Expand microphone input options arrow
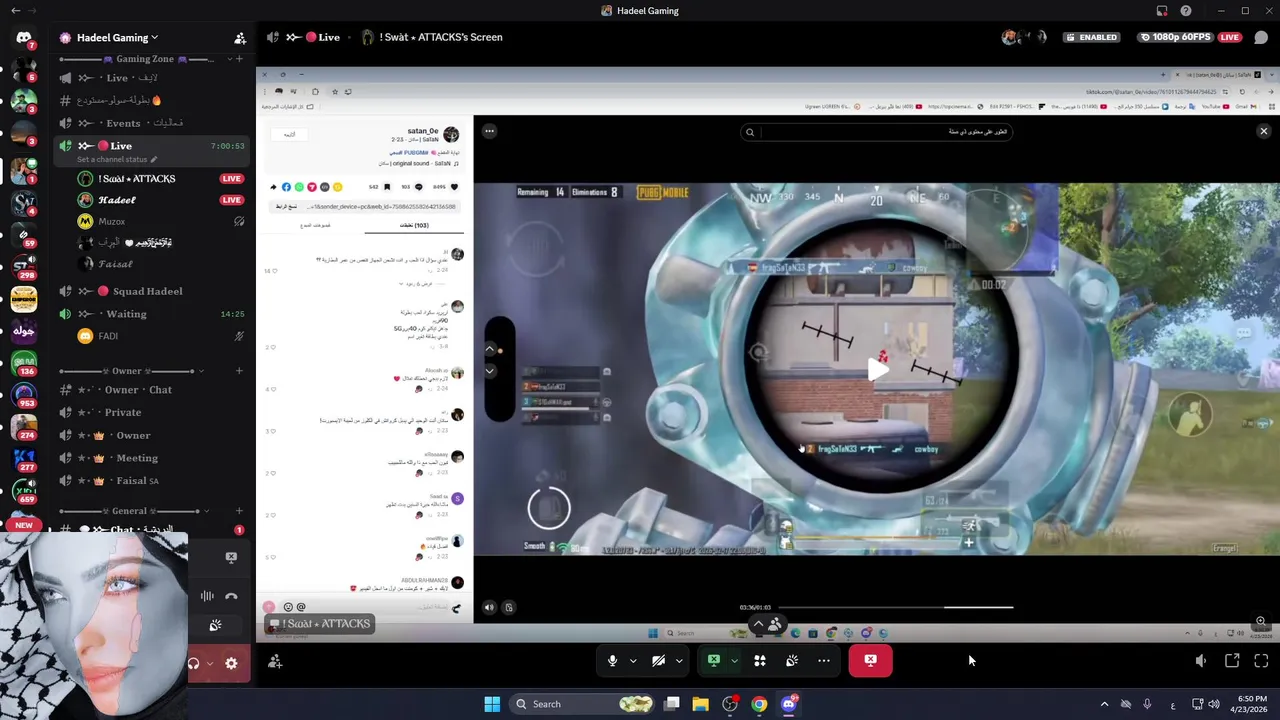The height and width of the screenshot is (720, 1280). 633,661
